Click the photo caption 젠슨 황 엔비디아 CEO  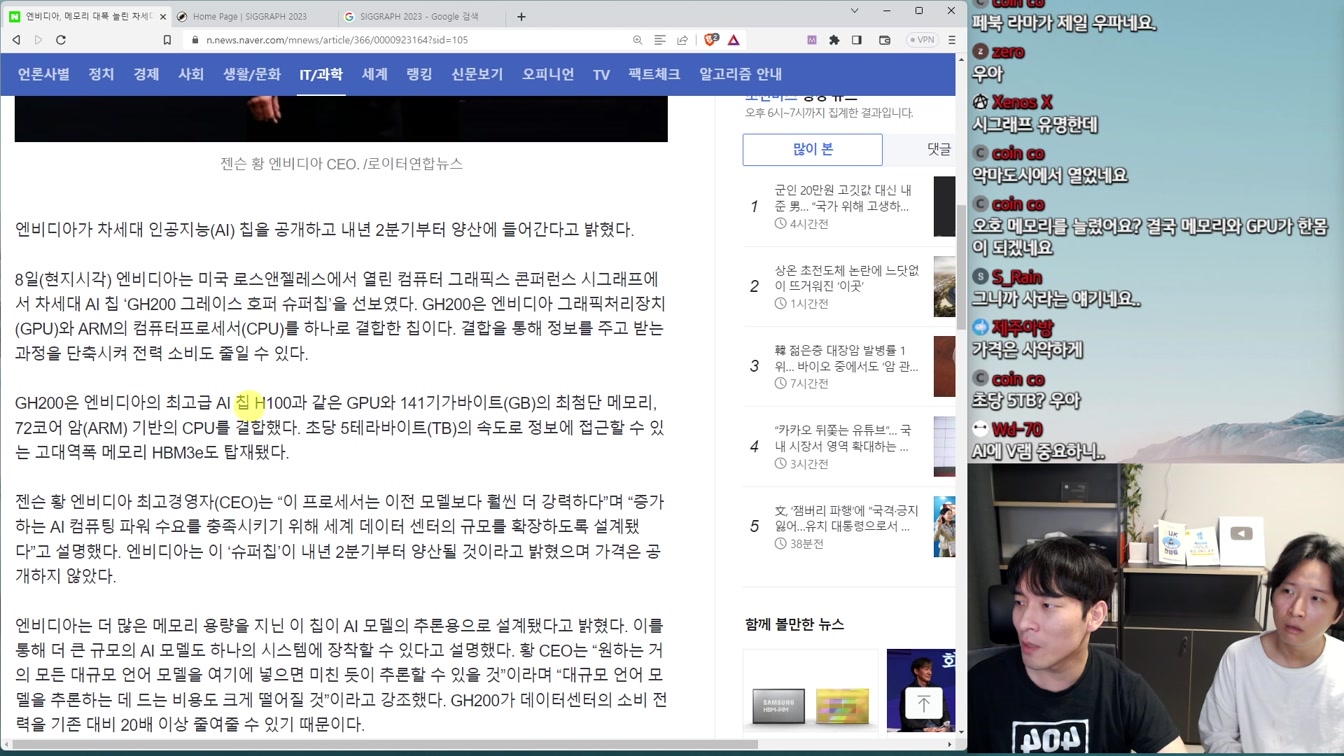[341, 163]
